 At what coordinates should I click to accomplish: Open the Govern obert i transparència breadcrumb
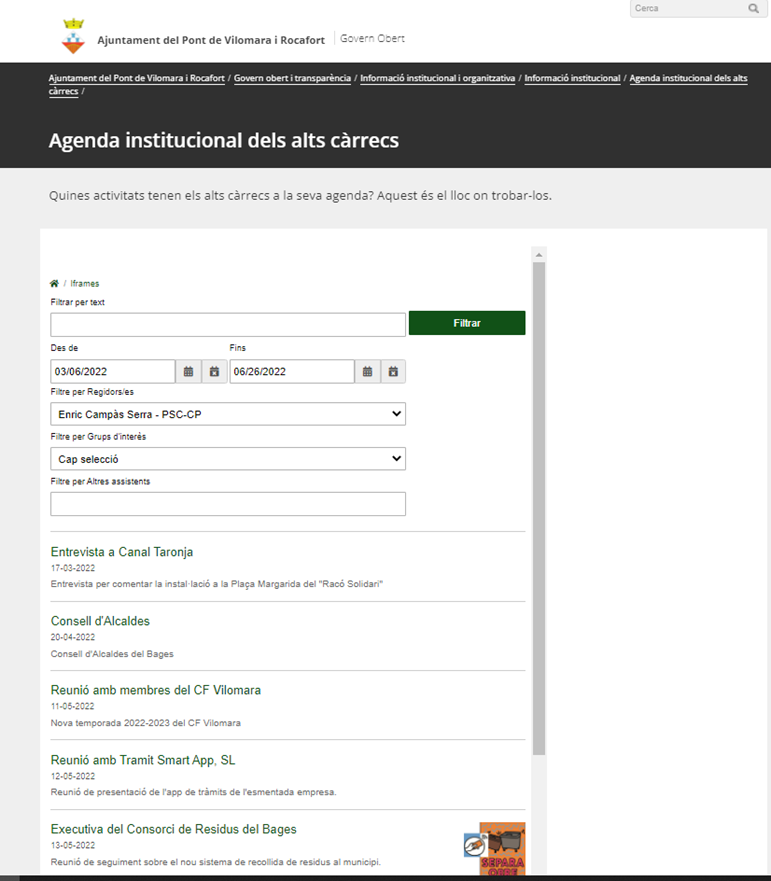292,78
